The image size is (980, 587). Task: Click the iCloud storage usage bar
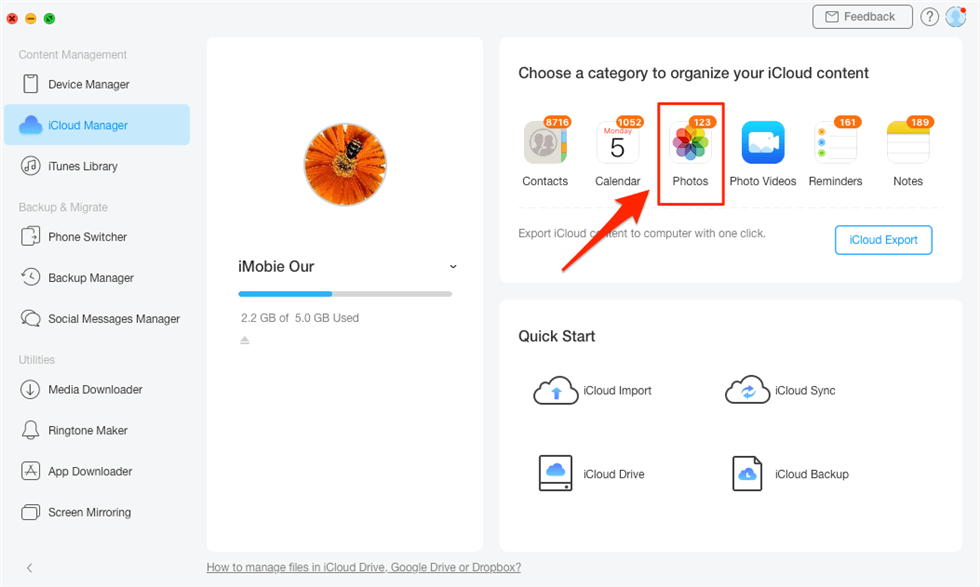[x=345, y=294]
